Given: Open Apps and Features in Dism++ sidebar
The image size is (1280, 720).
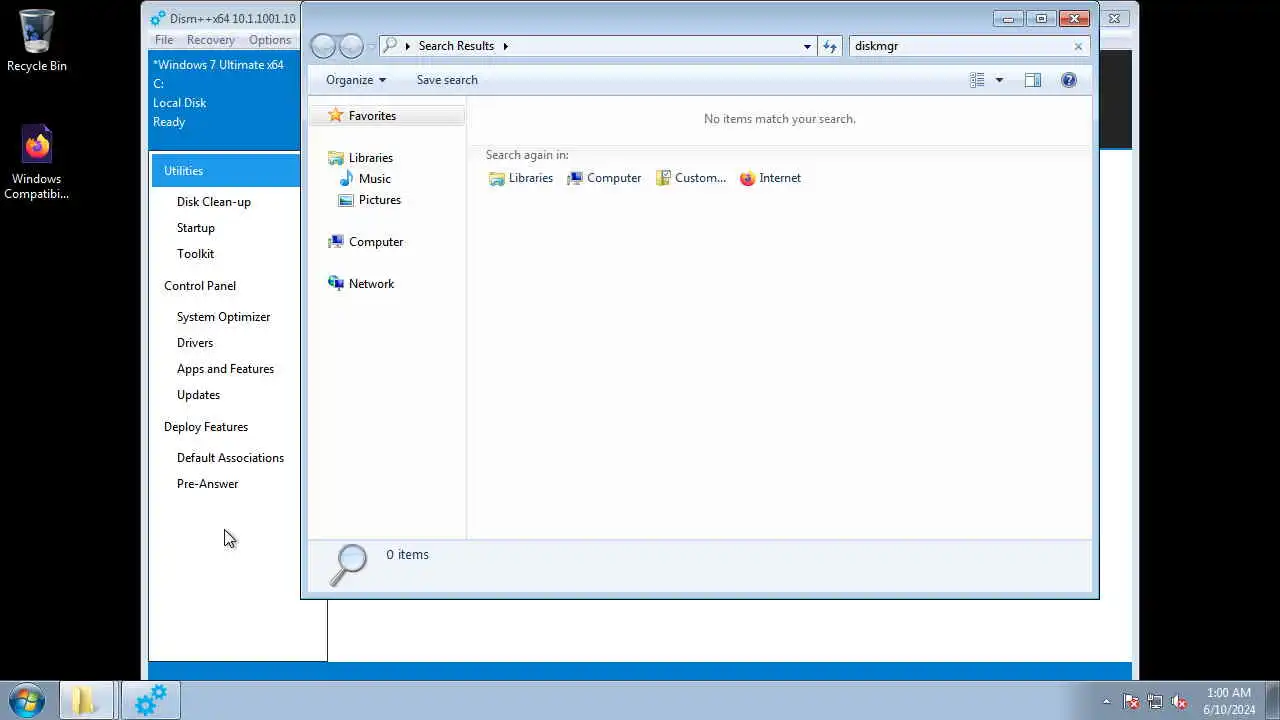Looking at the screenshot, I should tap(225, 369).
